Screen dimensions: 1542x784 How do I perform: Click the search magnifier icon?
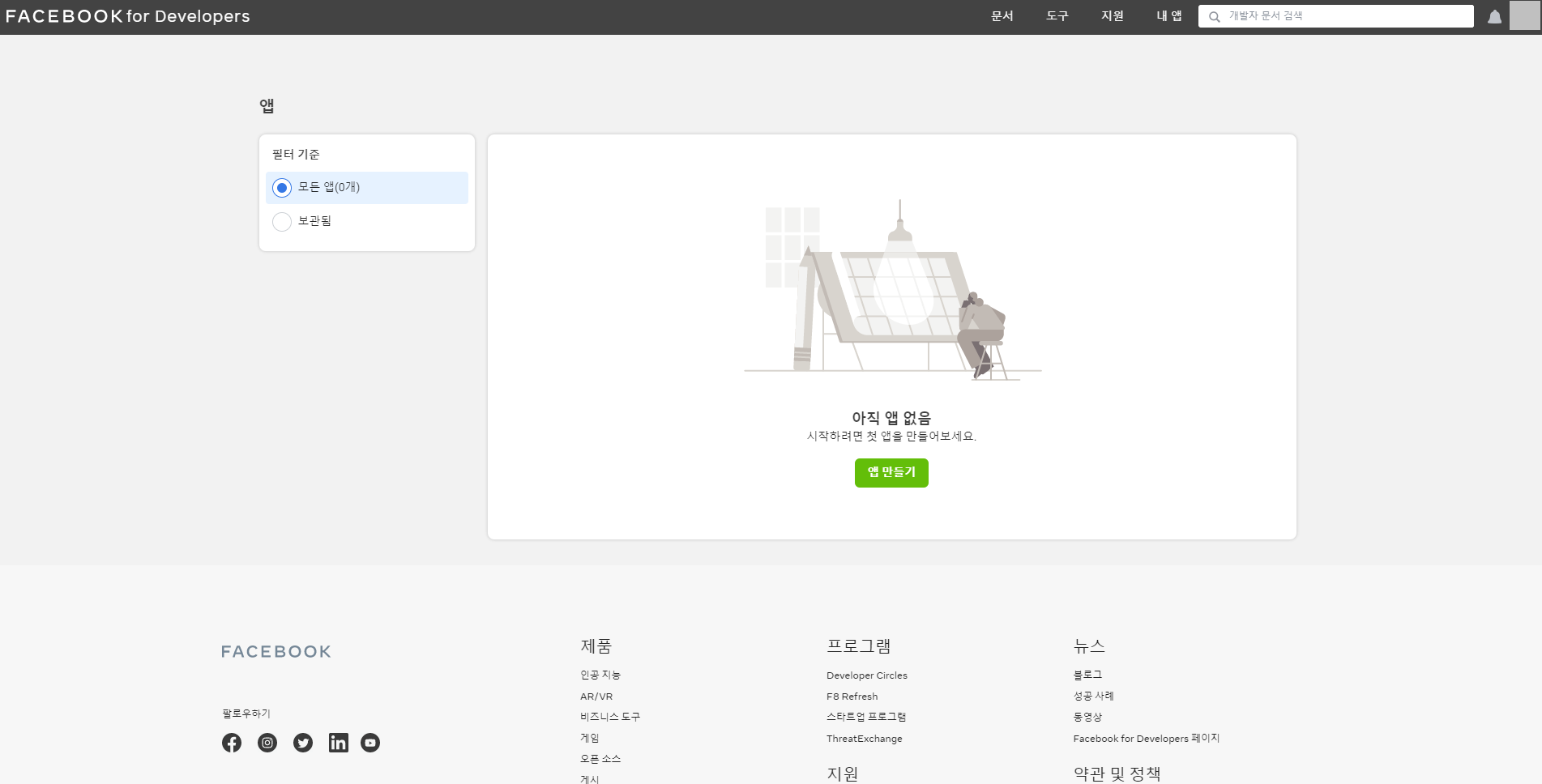(1214, 16)
